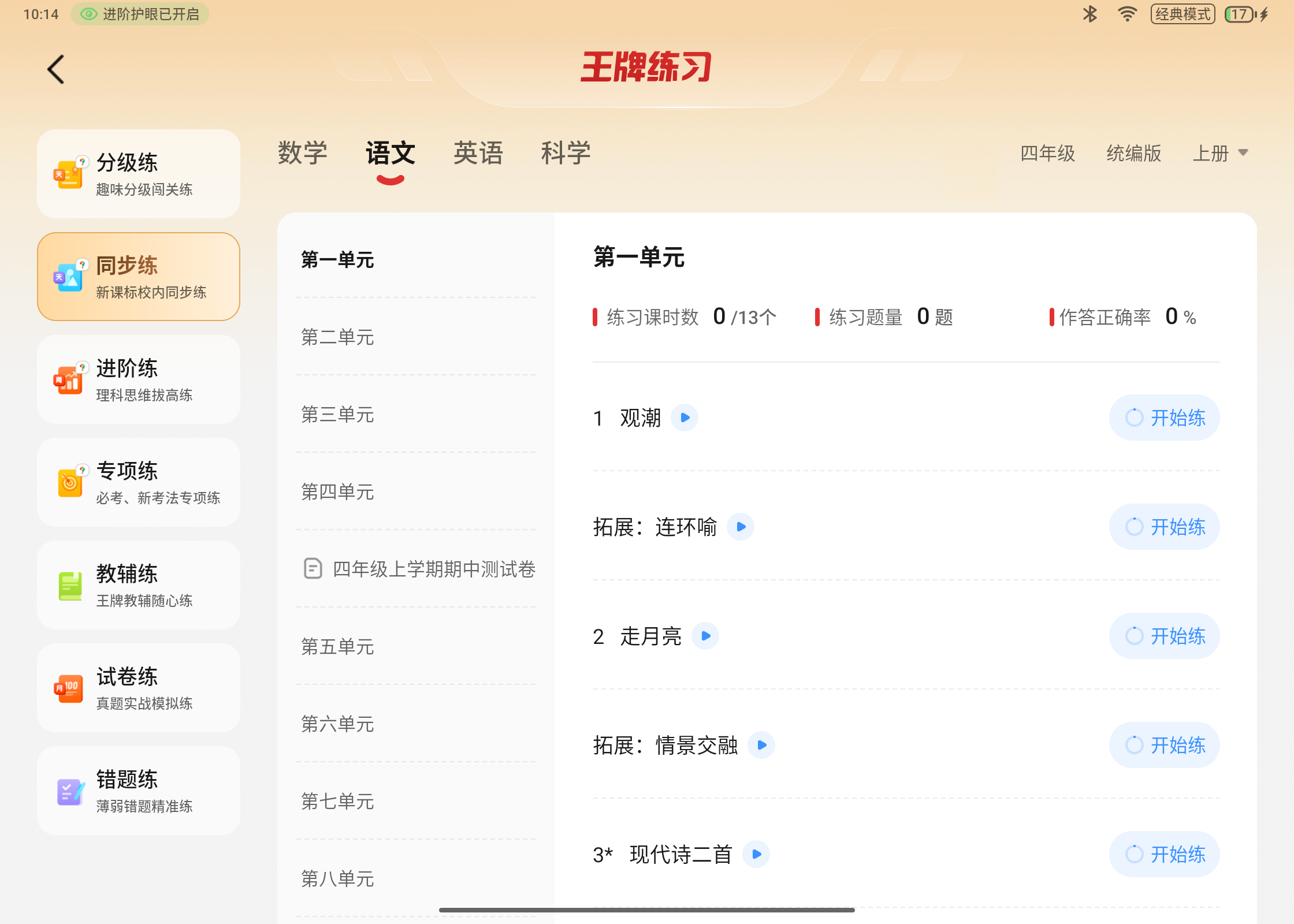
Task: Play the audio icon next to 观潮
Action: (685, 418)
